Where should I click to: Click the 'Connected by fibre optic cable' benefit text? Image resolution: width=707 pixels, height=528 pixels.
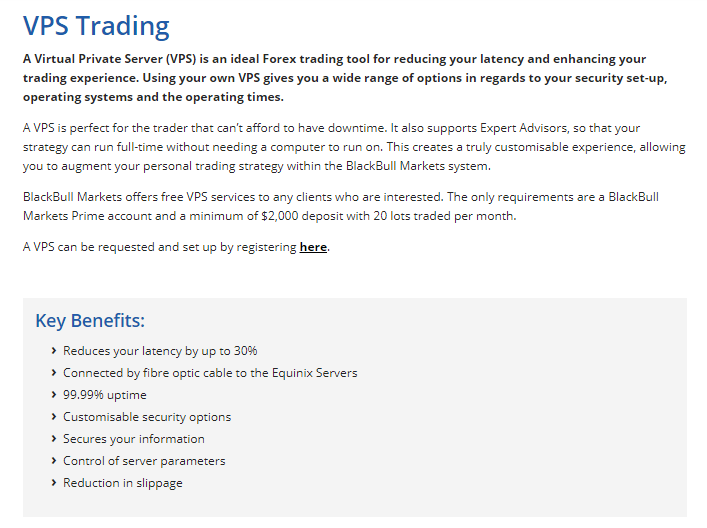coord(210,373)
